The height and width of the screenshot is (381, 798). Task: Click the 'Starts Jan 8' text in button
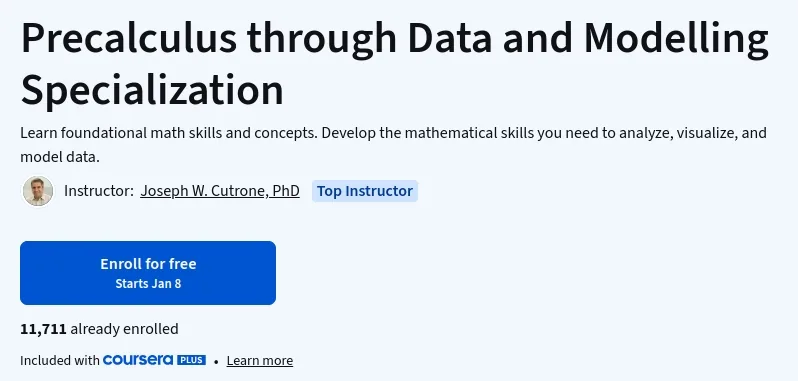point(148,283)
